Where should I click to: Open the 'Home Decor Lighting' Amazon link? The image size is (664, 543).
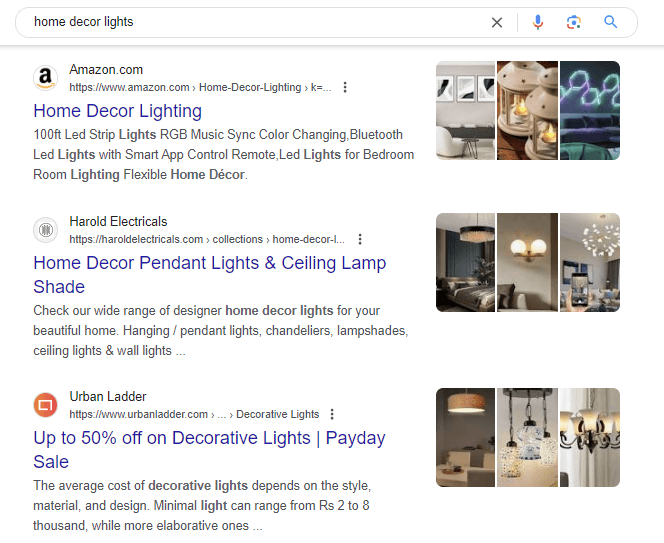(x=117, y=111)
